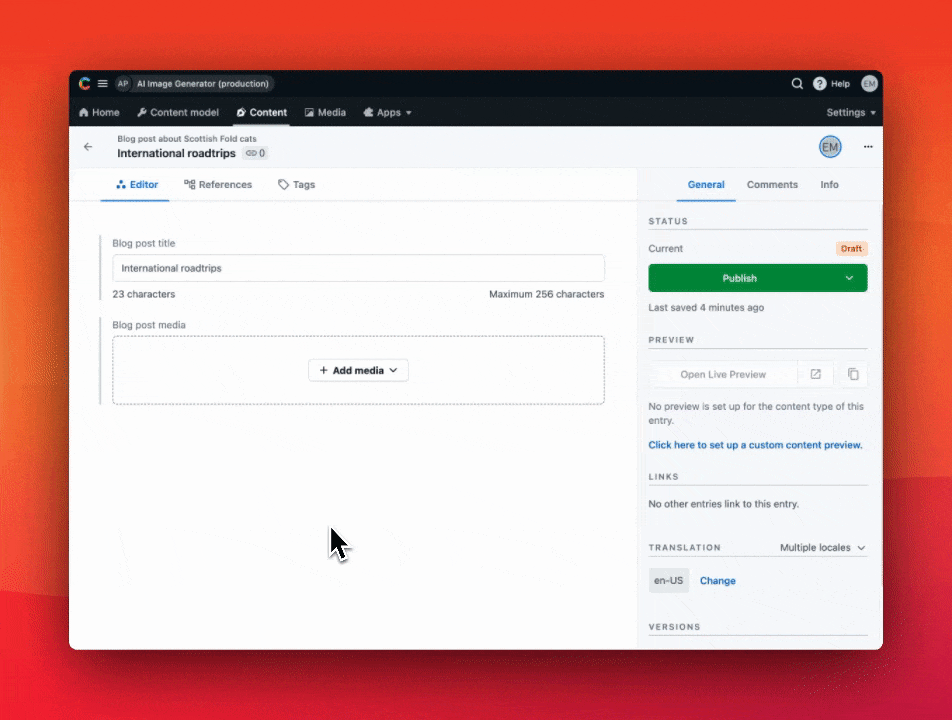Click the custom content preview setup link

pos(755,445)
